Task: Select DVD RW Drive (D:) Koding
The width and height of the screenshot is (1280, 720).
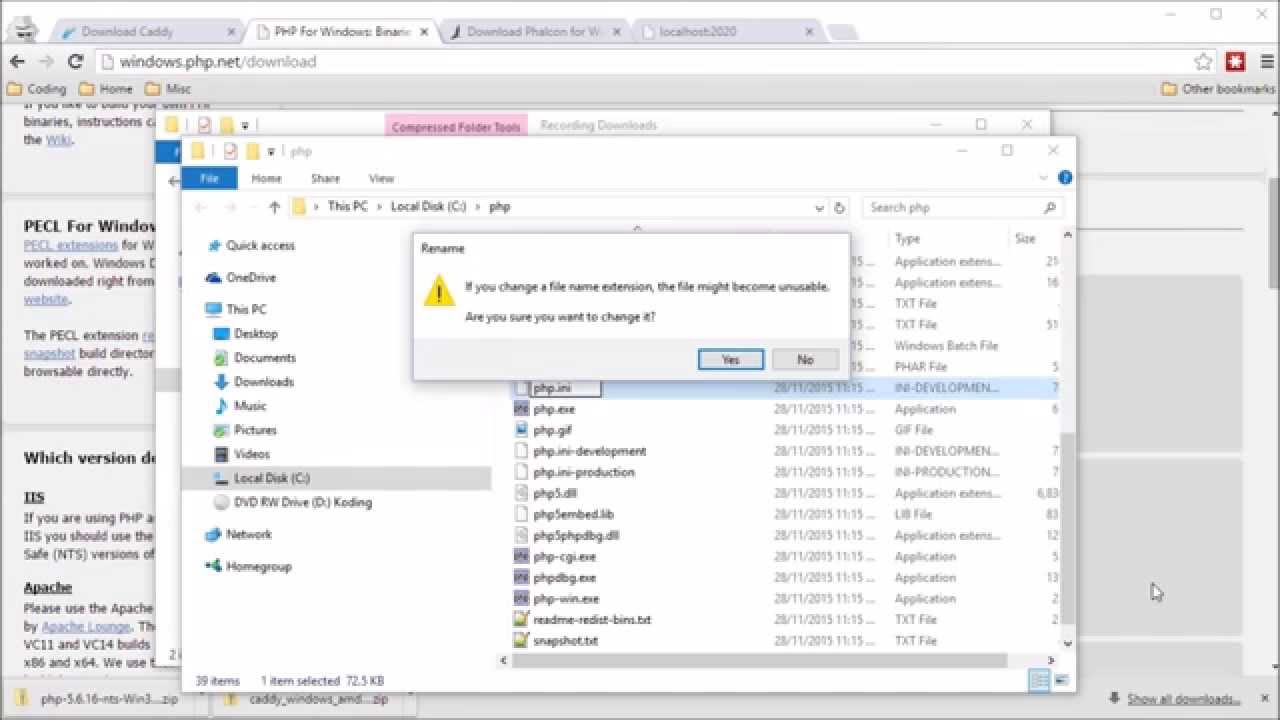Action: (302, 502)
